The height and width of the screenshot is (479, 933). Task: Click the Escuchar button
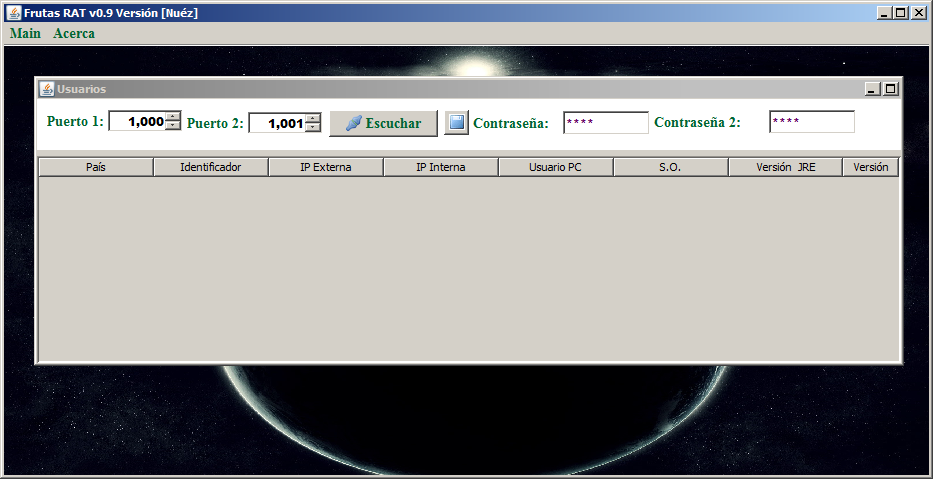pos(383,123)
